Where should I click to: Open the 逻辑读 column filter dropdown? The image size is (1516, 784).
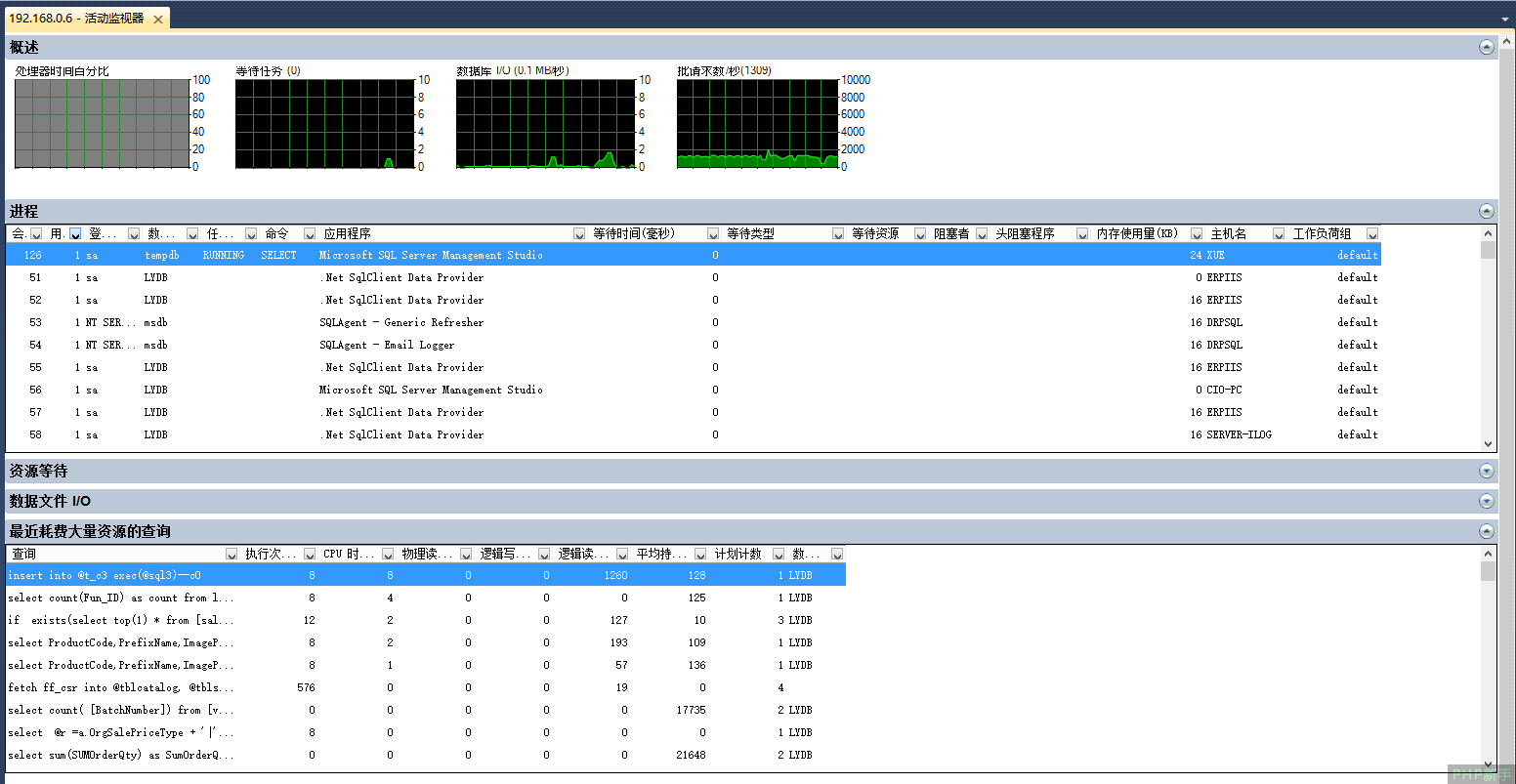coord(622,555)
